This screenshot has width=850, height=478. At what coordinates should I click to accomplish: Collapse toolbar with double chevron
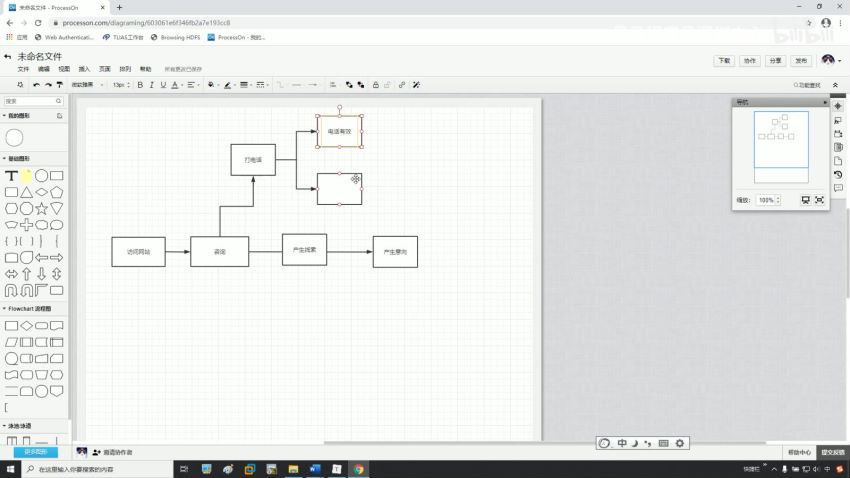(835, 85)
